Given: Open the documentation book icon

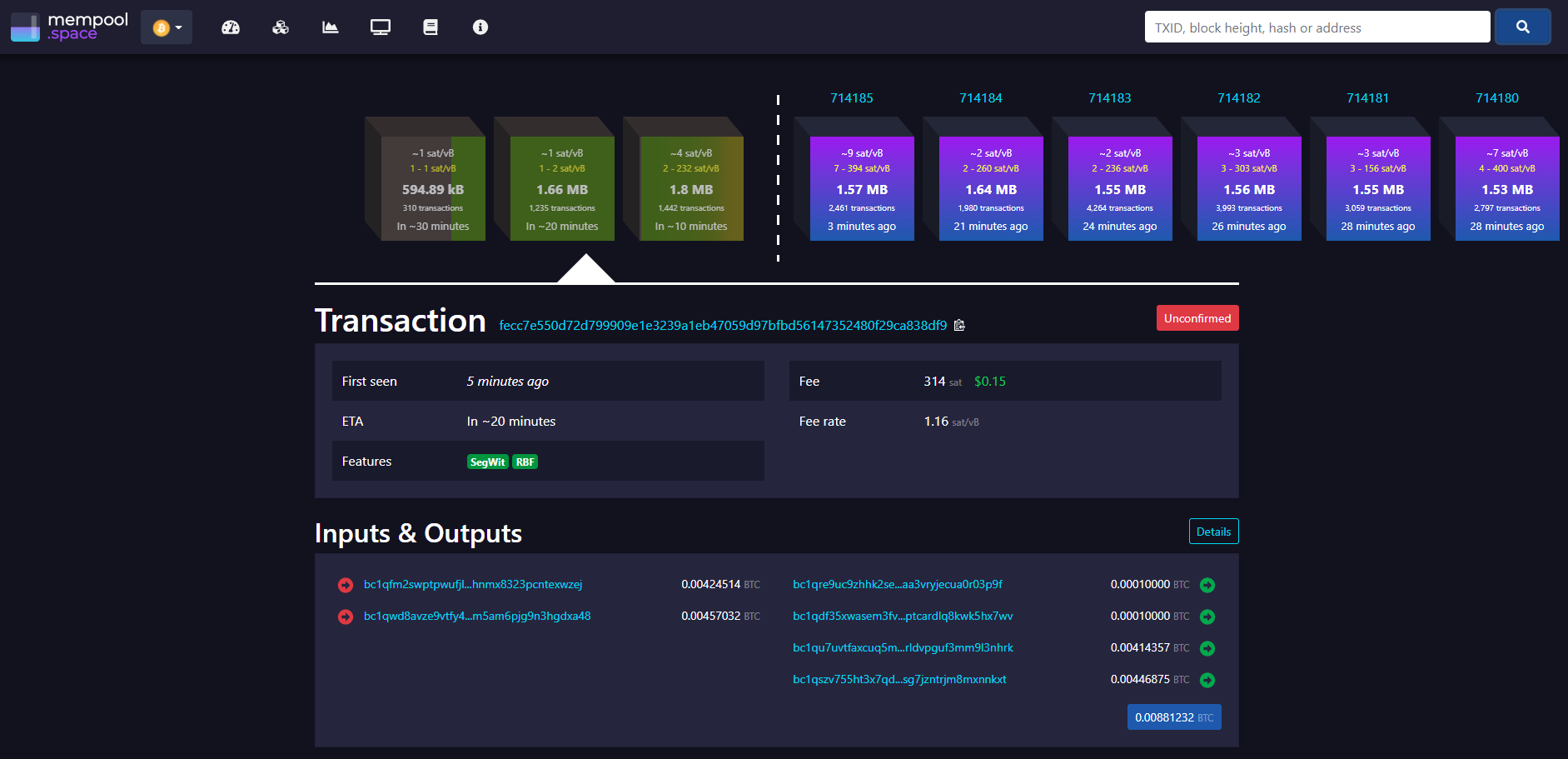Looking at the screenshot, I should (x=431, y=27).
